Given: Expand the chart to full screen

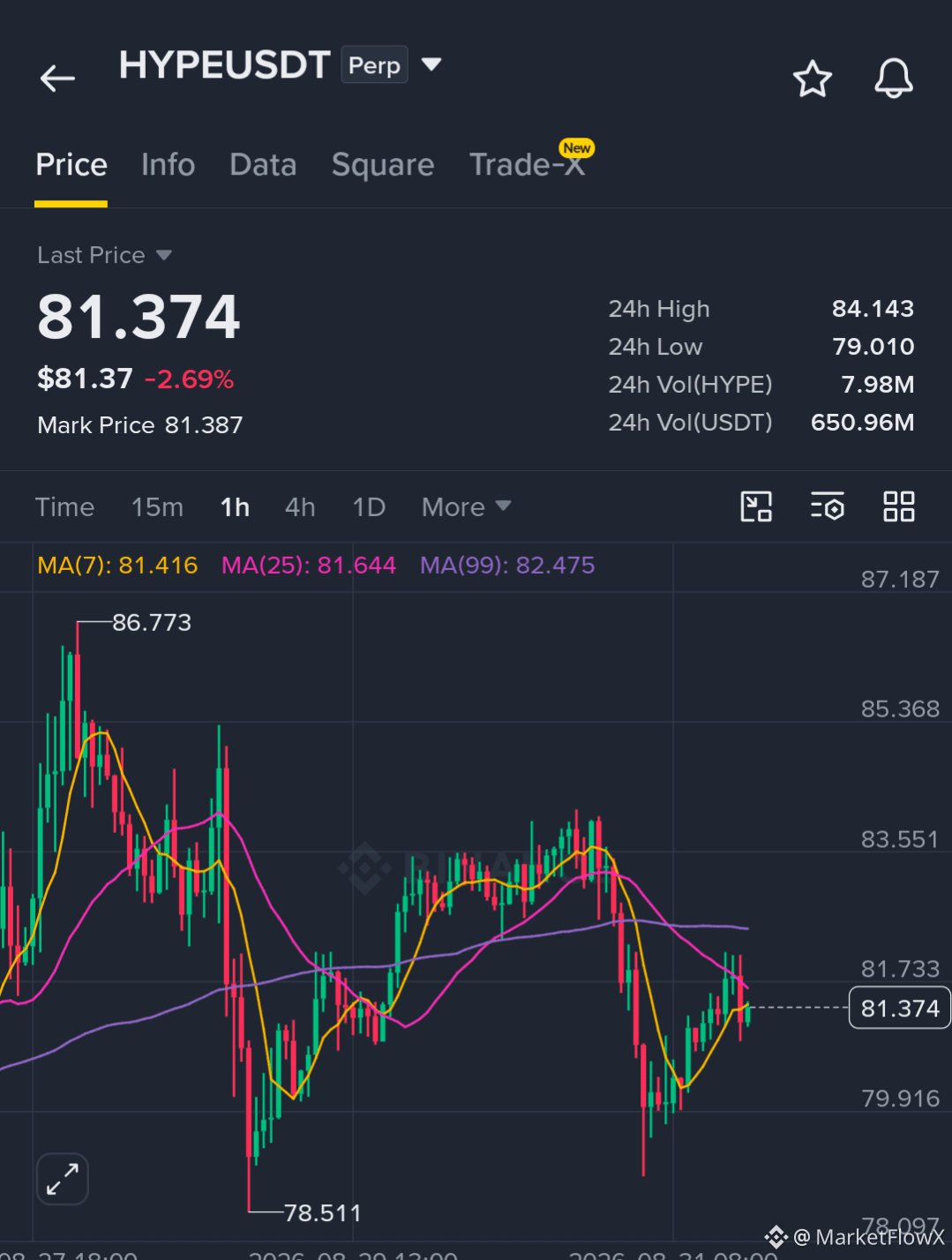Looking at the screenshot, I should coord(63,1179).
